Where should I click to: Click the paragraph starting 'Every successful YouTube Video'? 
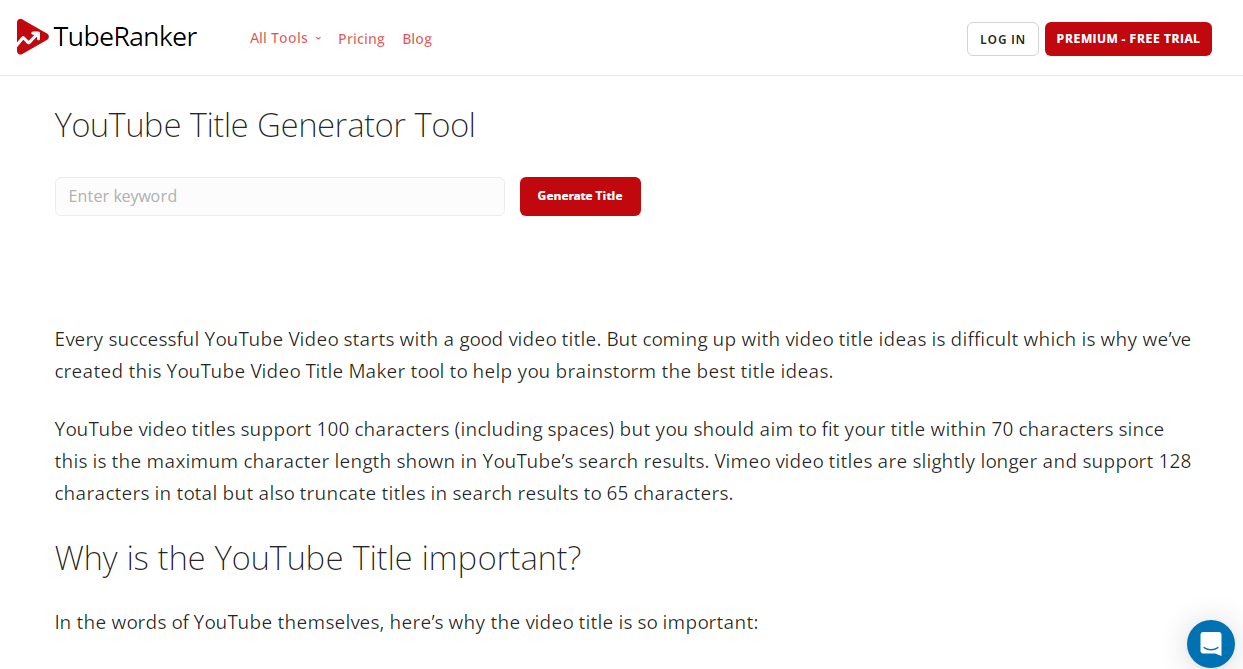tap(623, 355)
